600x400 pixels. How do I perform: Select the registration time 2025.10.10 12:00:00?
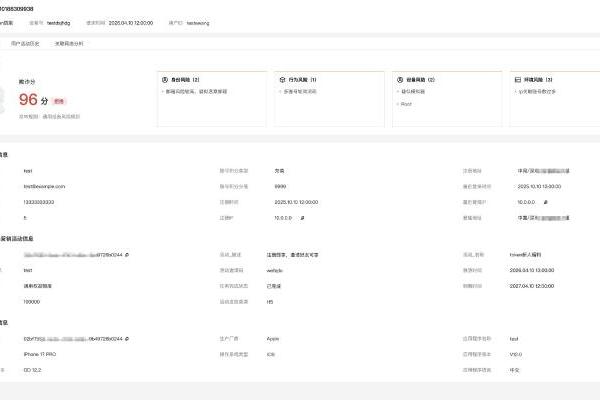pos(296,202)
